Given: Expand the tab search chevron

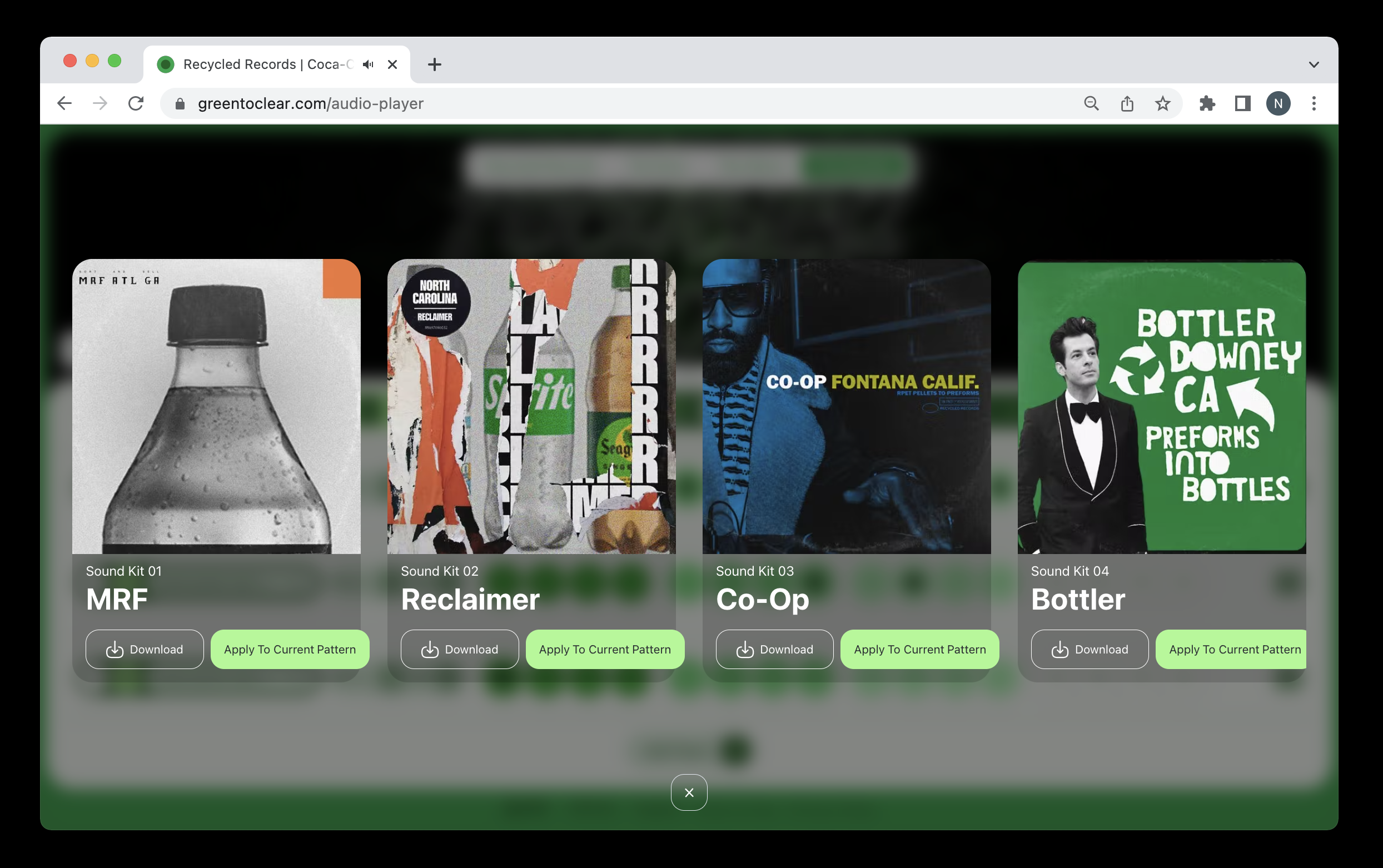Looking at the screenshot, I should 1314,64.
